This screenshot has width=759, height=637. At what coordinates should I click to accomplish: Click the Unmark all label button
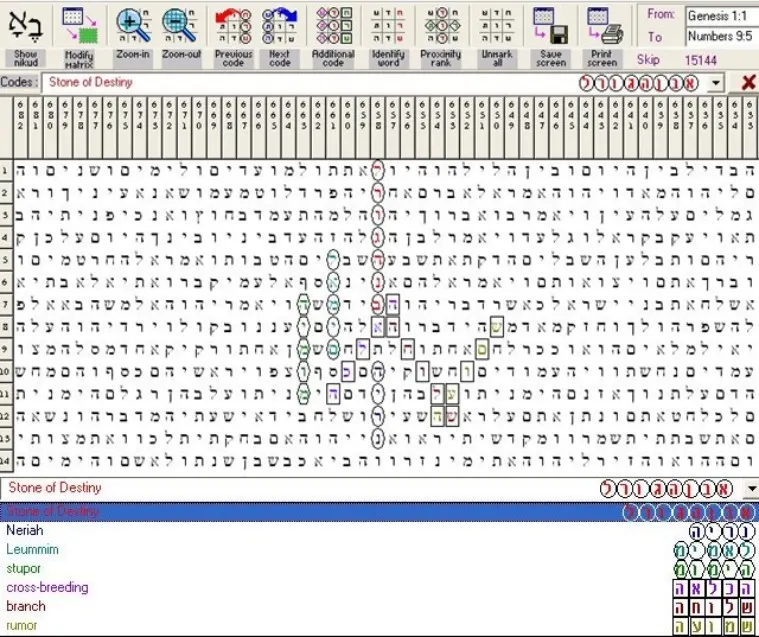pyautogui.click(x=497, y=58)
